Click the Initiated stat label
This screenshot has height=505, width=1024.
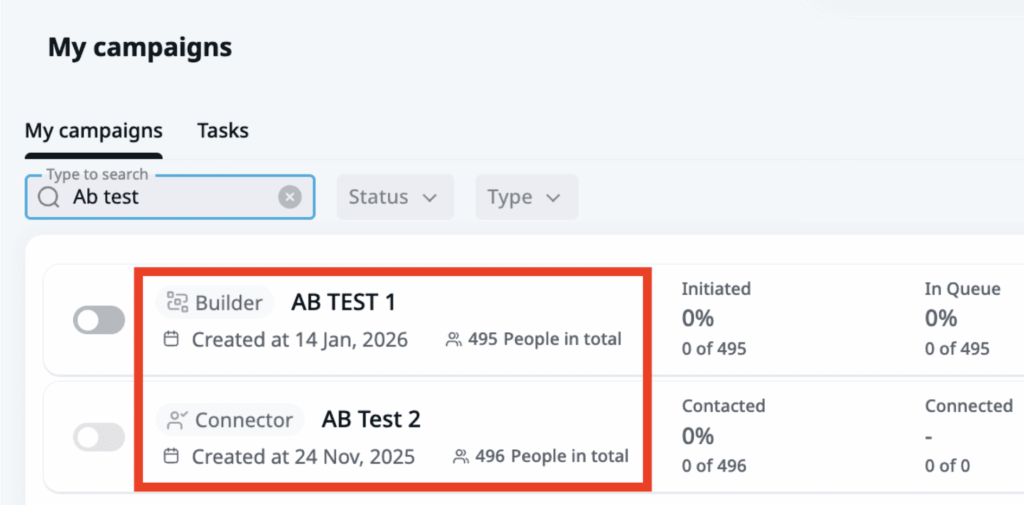[716, 289]
